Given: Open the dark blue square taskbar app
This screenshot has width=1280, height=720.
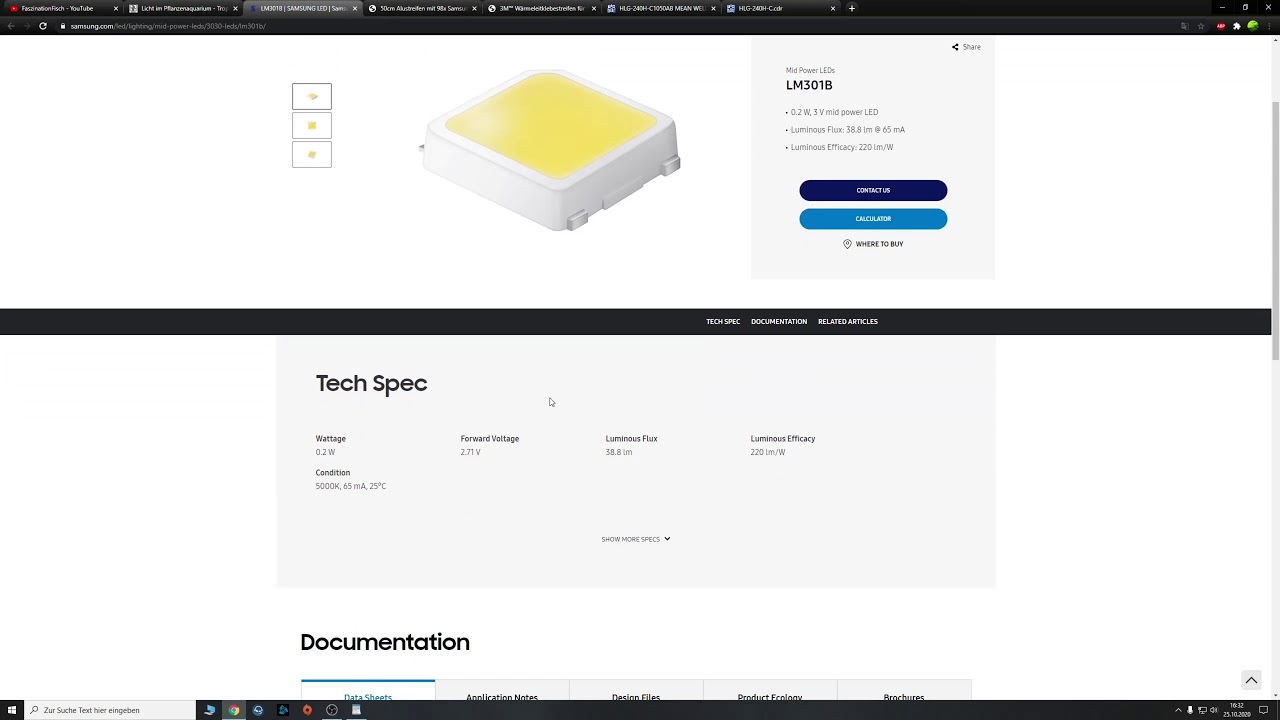Looking at the screenshot, I should click(283, 710).
